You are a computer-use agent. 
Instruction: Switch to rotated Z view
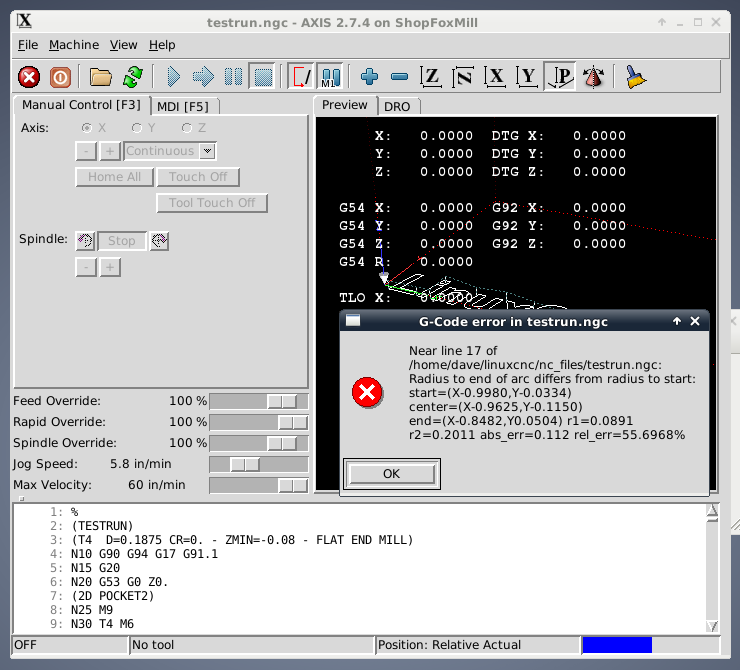pyautogui.click(x=463, y=76)
